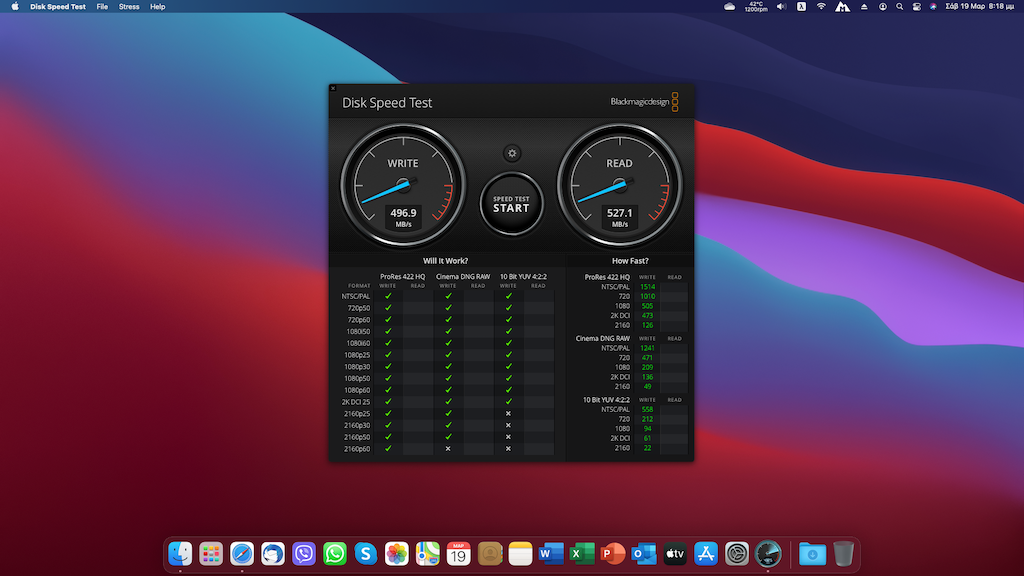The image size is (1024, 576).
Task: Open Control Center in menu bar
Action: tap(917, 7)
